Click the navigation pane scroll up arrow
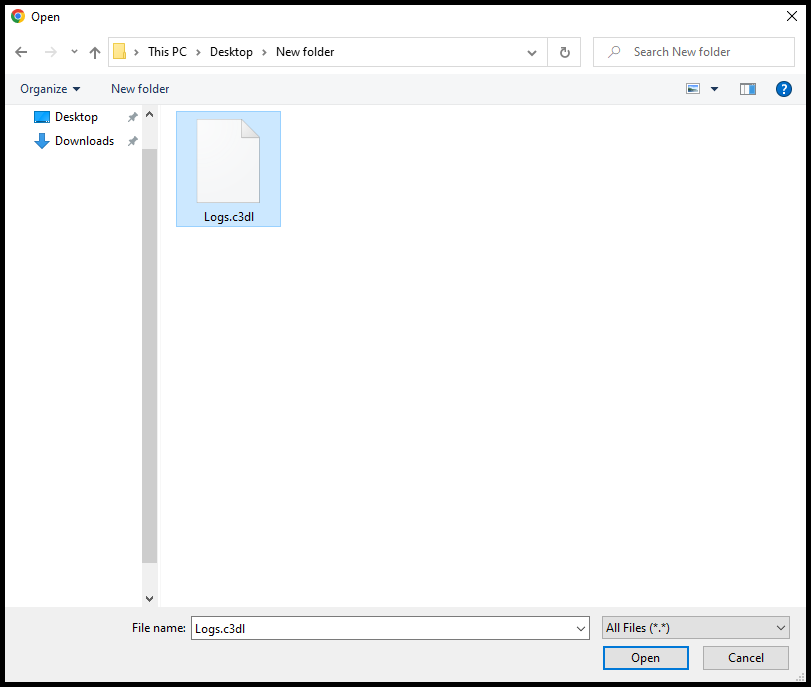This screenshot has width=811, height=687. (149, 114)
